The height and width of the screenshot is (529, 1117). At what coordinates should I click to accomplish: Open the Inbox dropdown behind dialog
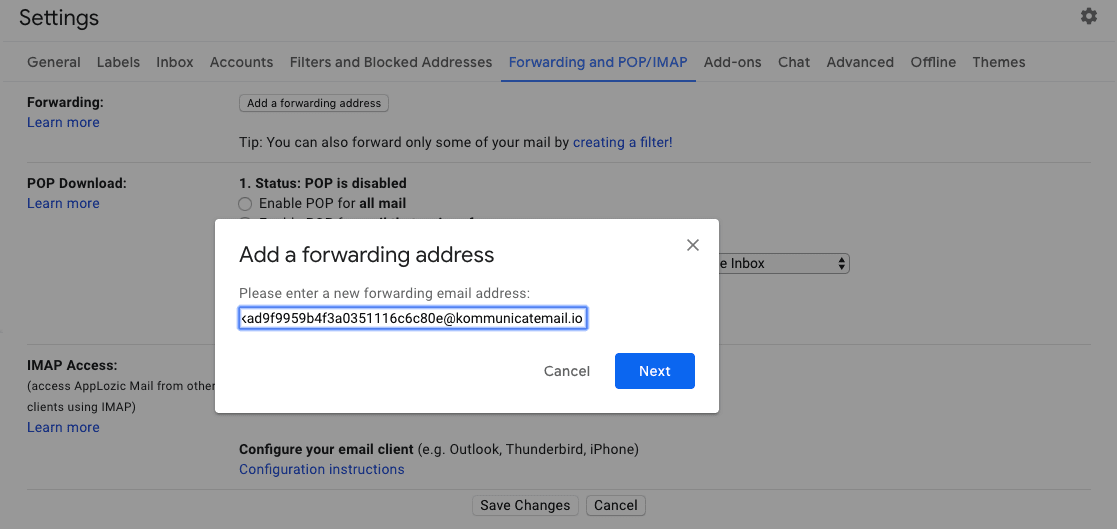[x=784, y=263]
